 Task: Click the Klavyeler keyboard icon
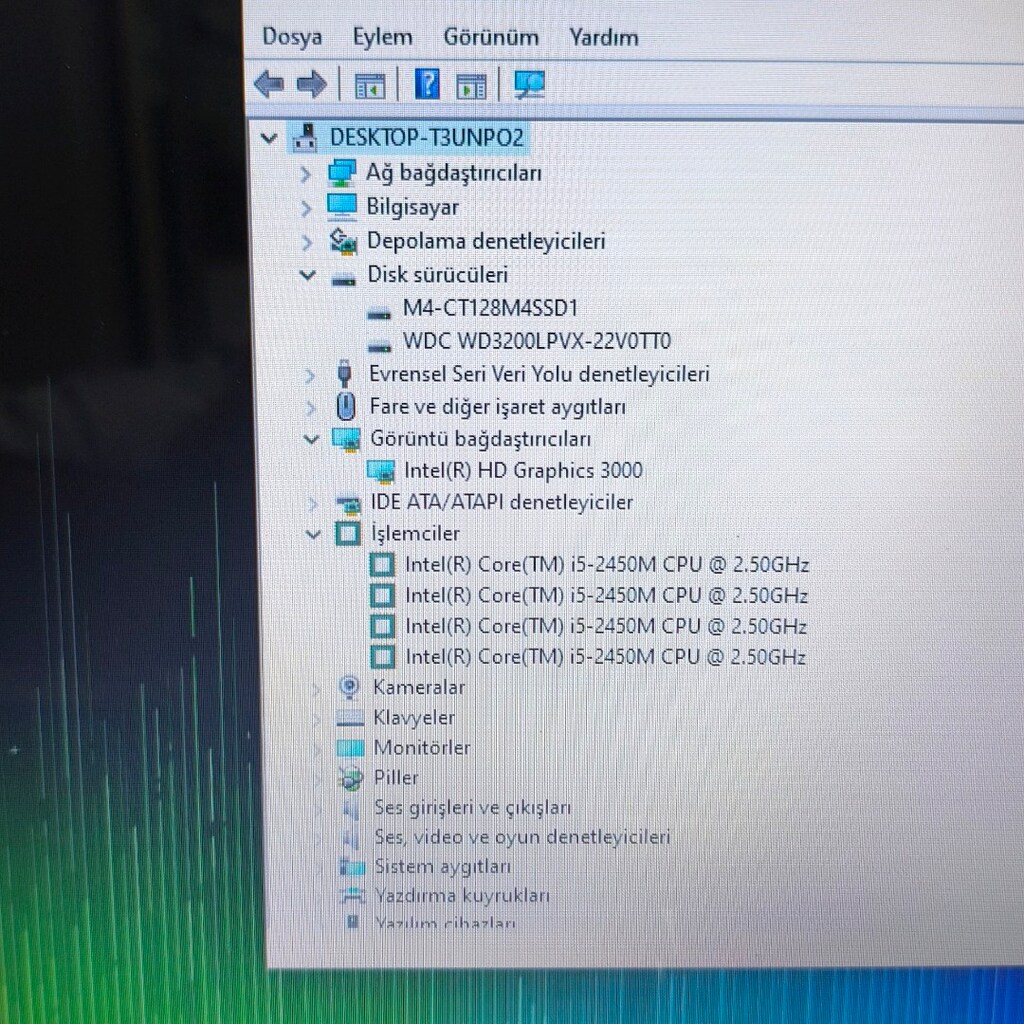coord(350,718)
